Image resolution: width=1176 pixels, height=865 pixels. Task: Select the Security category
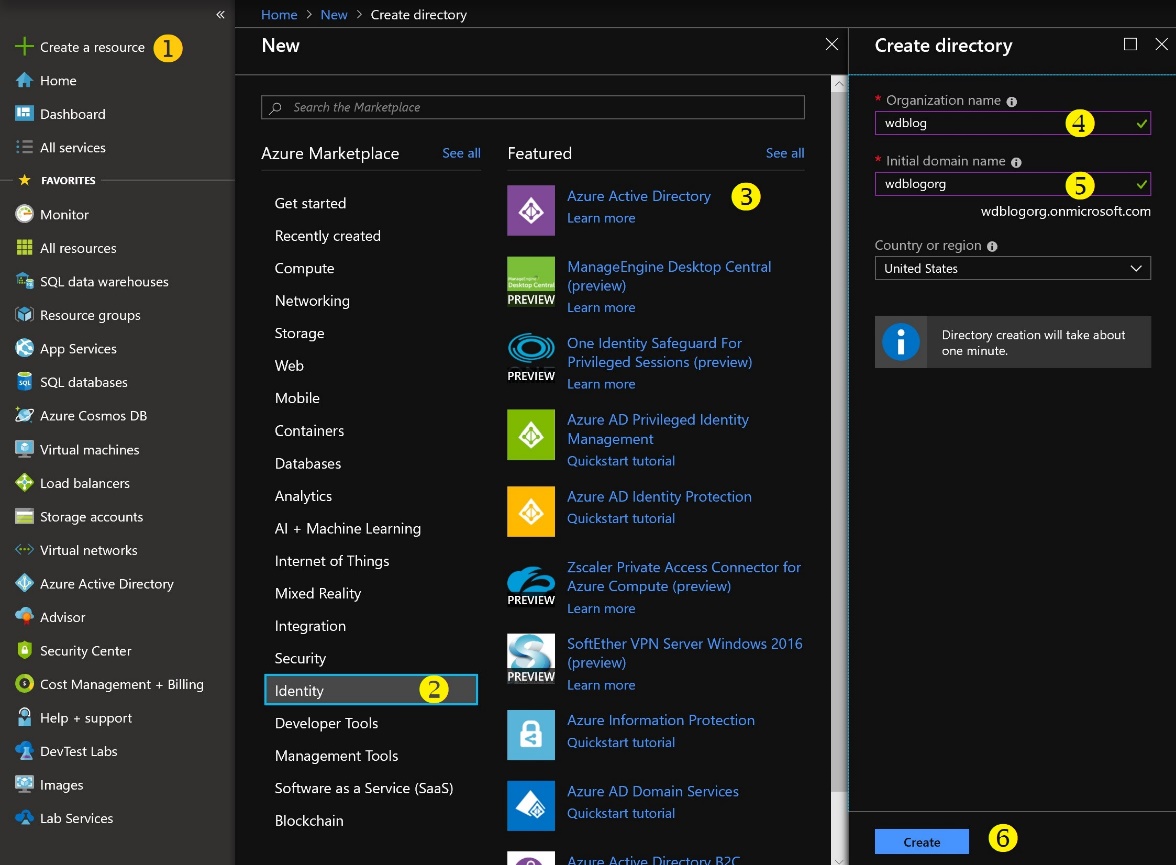[x=300, y=658]
